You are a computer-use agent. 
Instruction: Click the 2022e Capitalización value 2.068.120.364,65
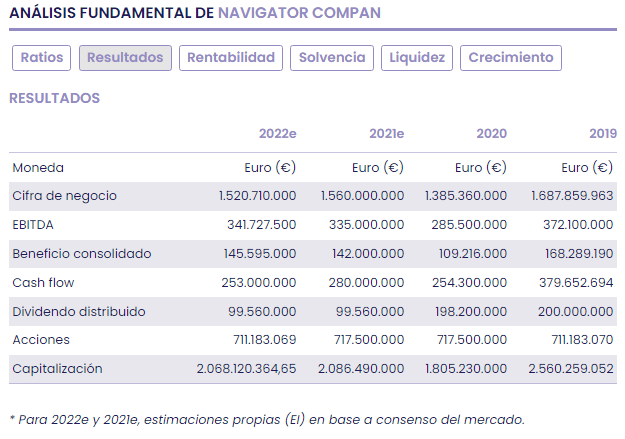246,369
